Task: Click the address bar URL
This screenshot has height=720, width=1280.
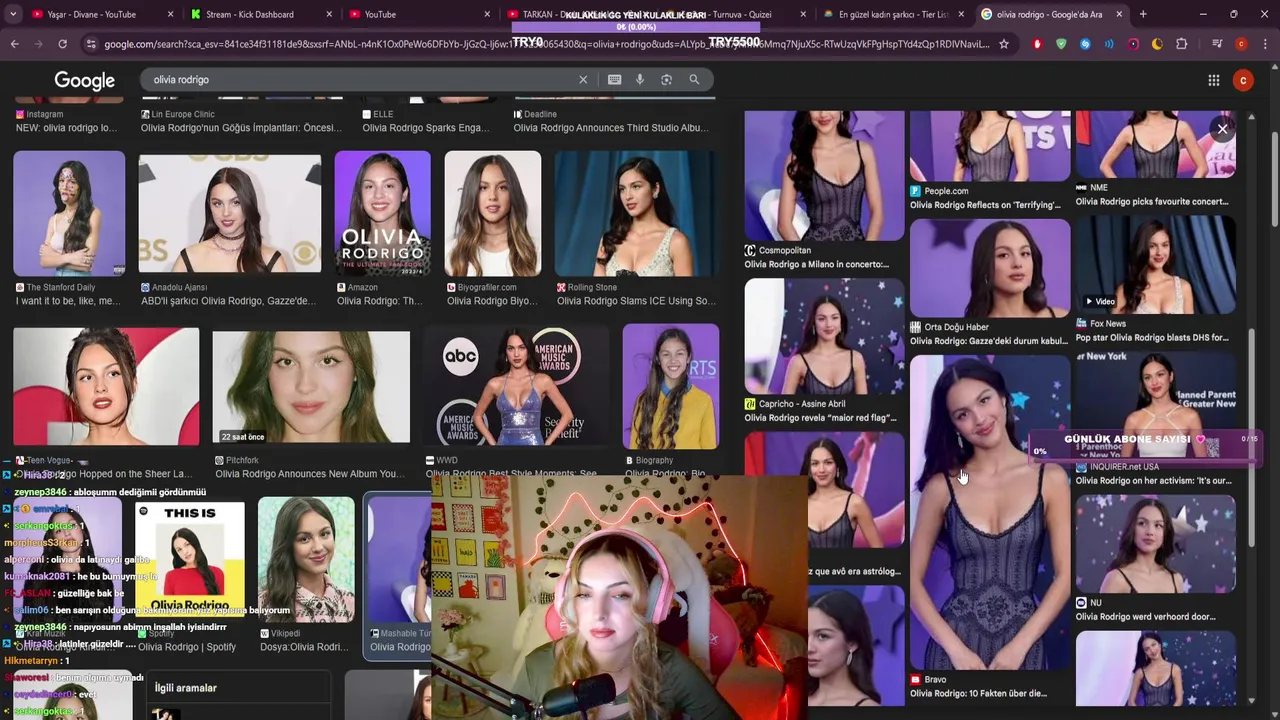Action: click(545, 44)
